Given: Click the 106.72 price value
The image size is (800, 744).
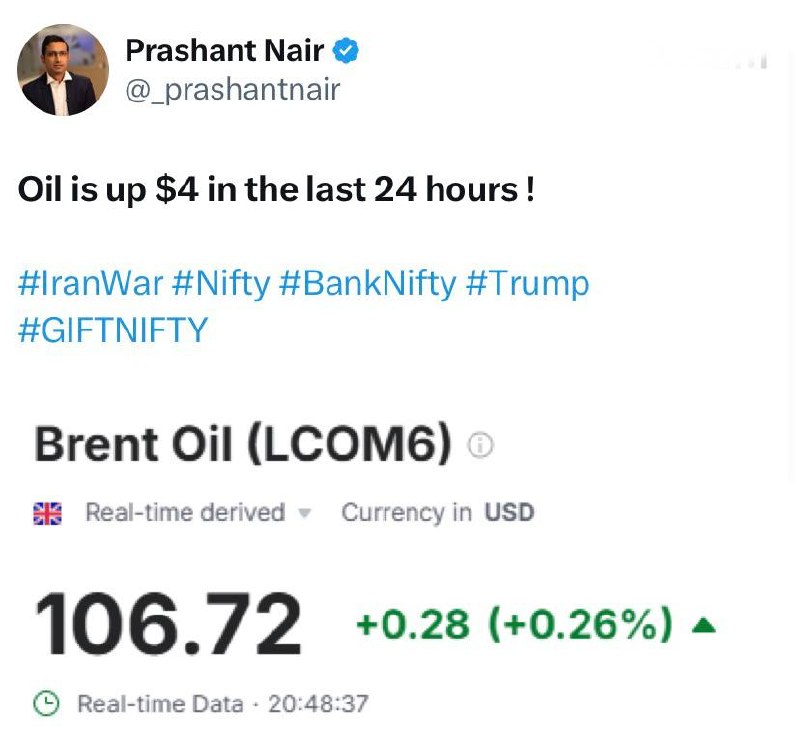Looking at the screenshot, I should point(168,625).
